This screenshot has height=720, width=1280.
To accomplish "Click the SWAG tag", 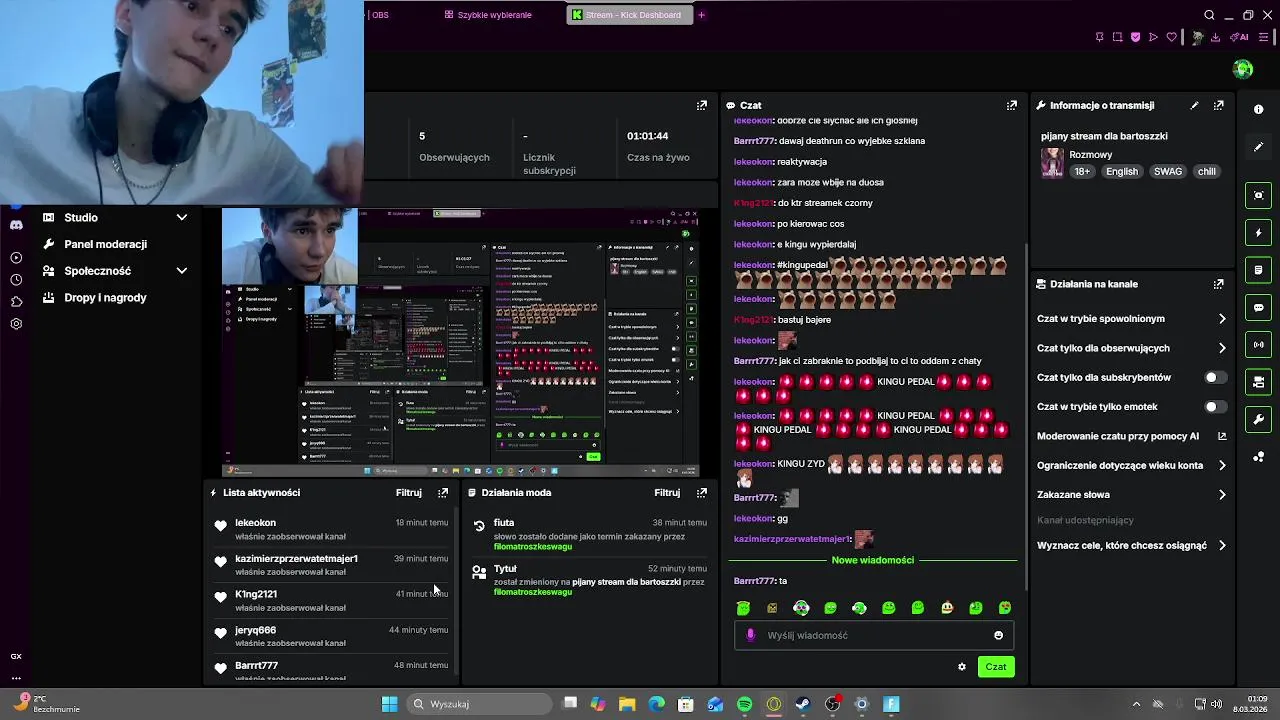I will tap(1168, 171).
